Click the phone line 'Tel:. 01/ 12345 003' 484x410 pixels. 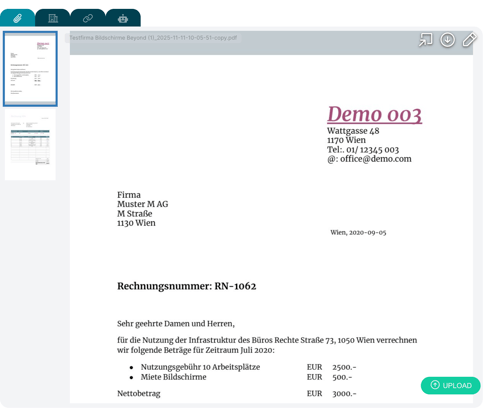click(363, 150)
